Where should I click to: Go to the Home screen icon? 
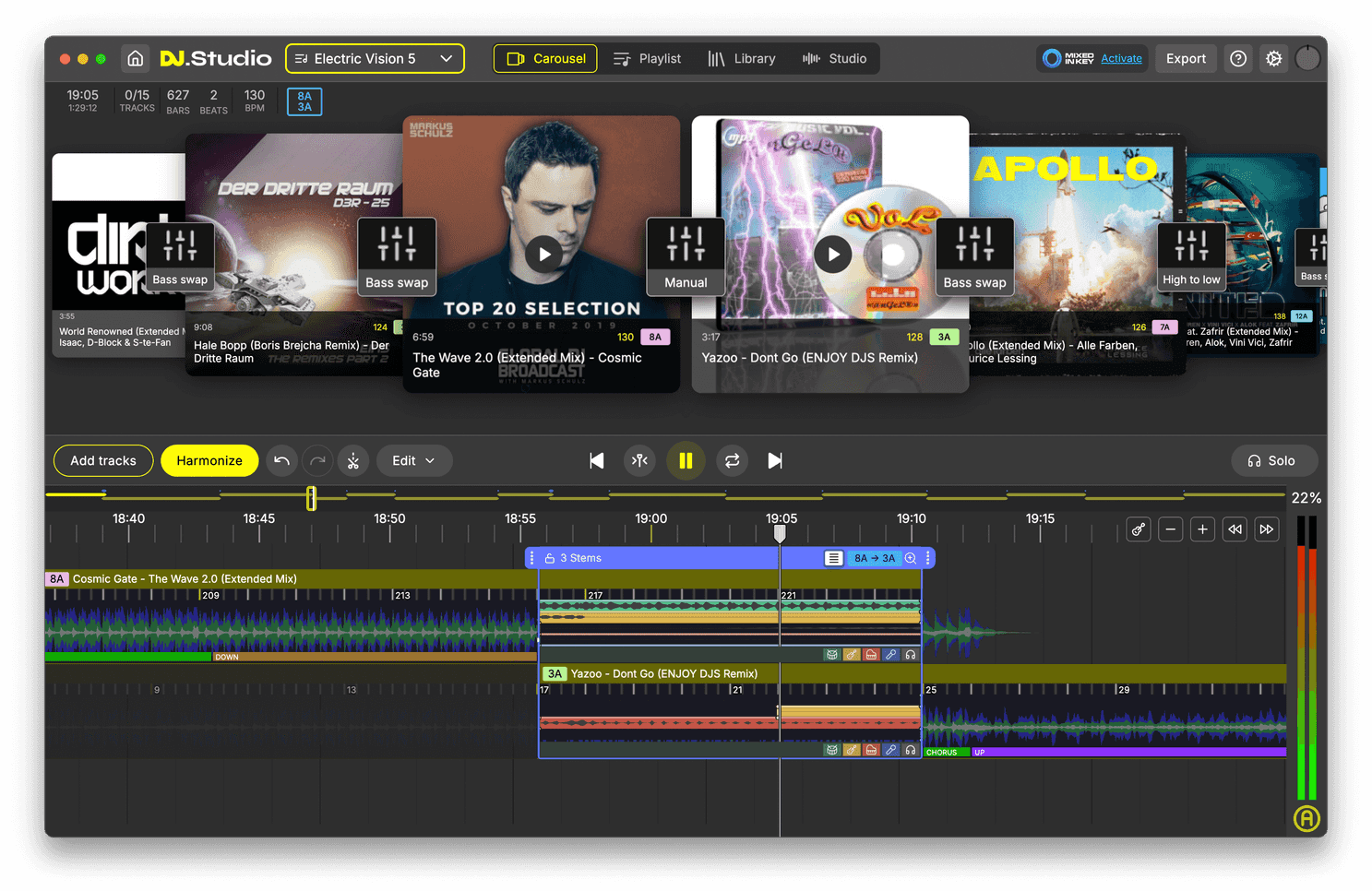[136, 58]
